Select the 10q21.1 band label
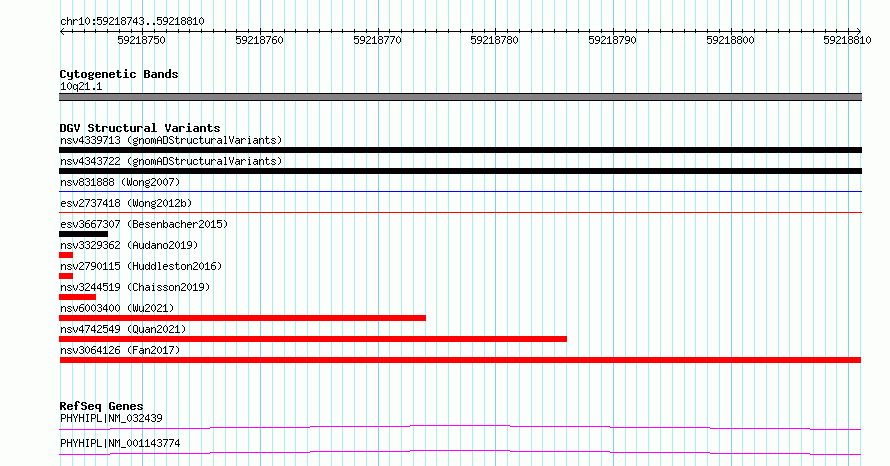Image resolution: width=890 pixels, height=466 pixels. point(81,86)
